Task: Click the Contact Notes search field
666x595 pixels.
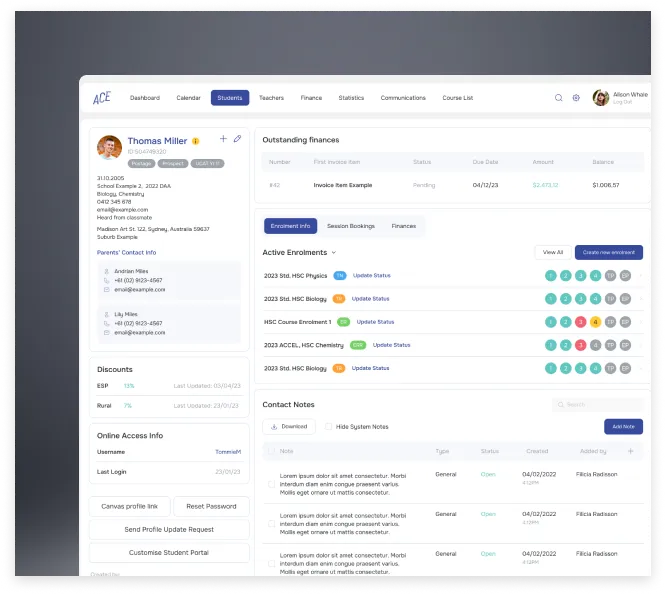Action: [597, 405]
